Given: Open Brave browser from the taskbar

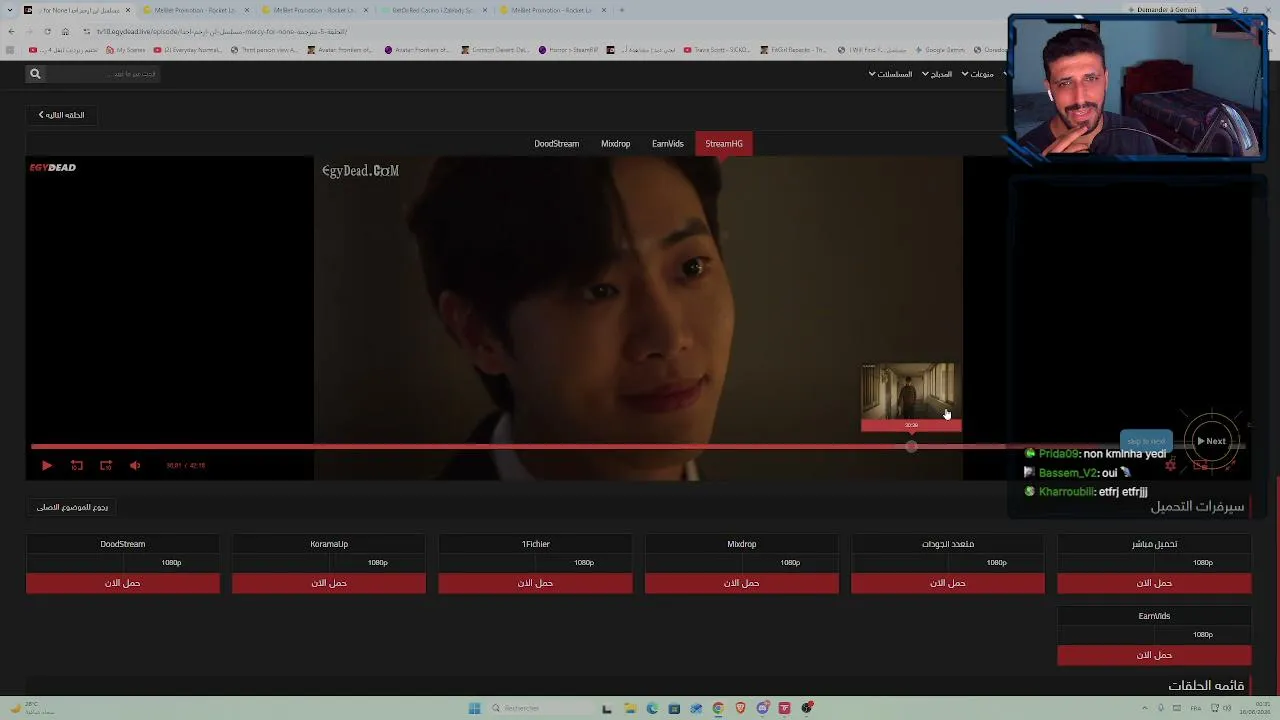Looking at the screenshot, I should click(740, 708).
